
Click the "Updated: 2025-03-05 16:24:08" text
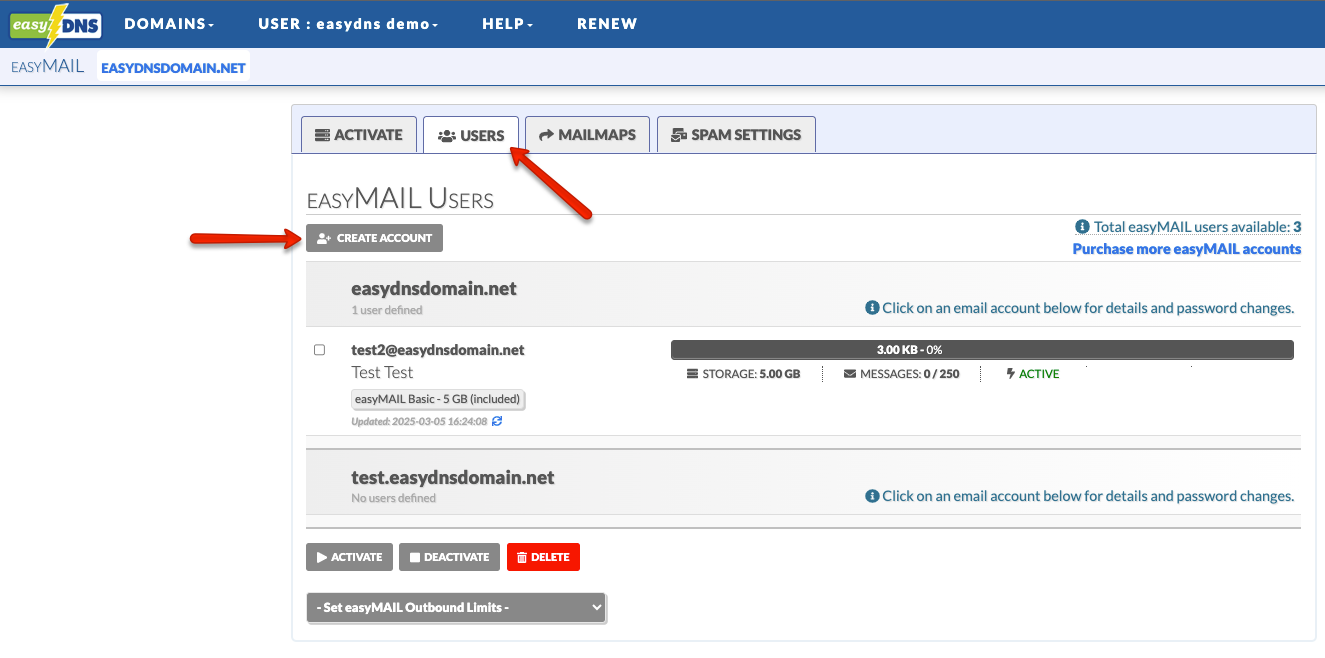coord(419,422)
